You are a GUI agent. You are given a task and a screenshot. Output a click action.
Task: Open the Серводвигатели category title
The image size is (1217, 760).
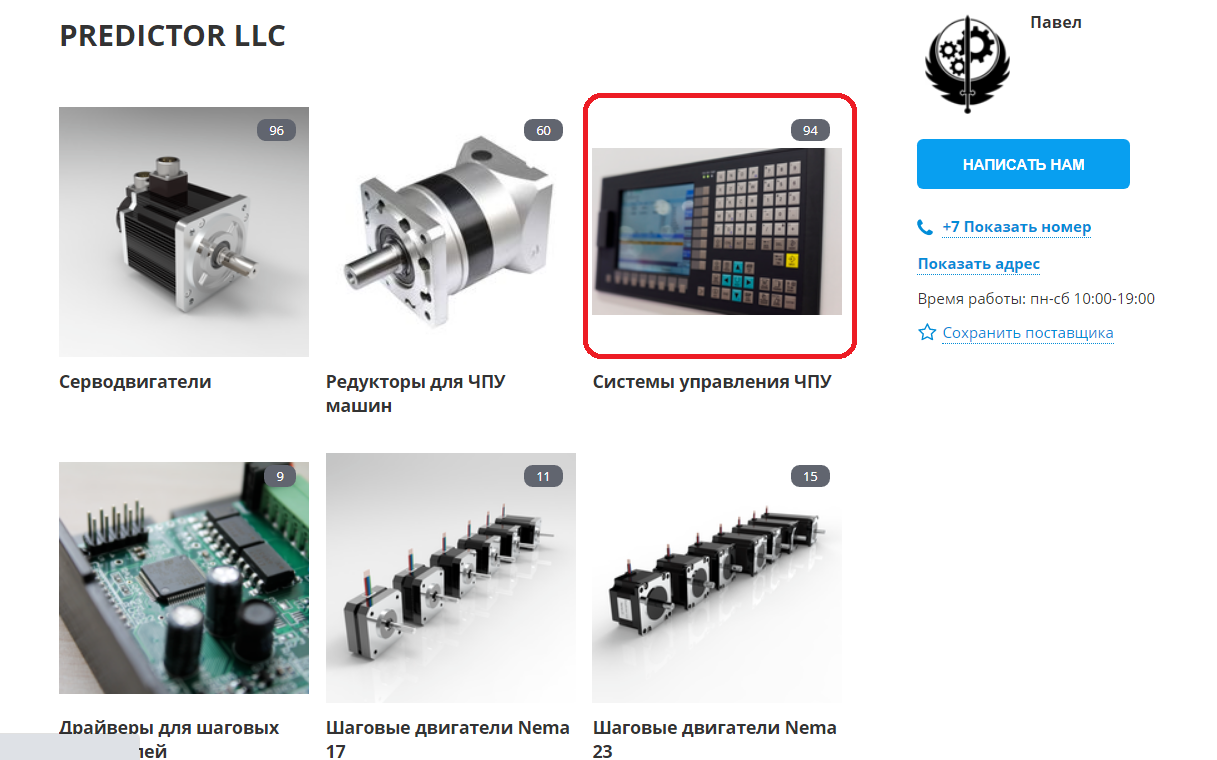click(135, 382)
